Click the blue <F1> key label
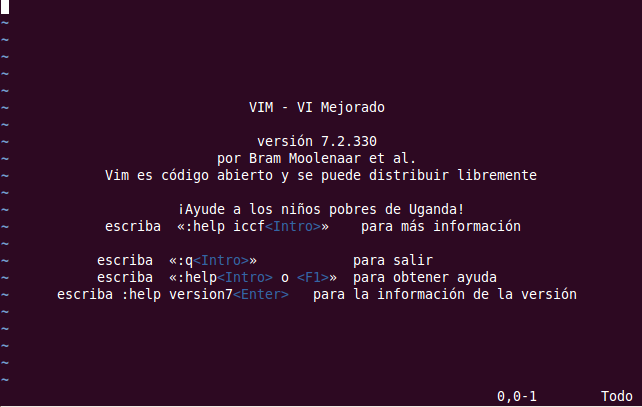The height and width of the screenshot is (407, 642). click(313, 278)
